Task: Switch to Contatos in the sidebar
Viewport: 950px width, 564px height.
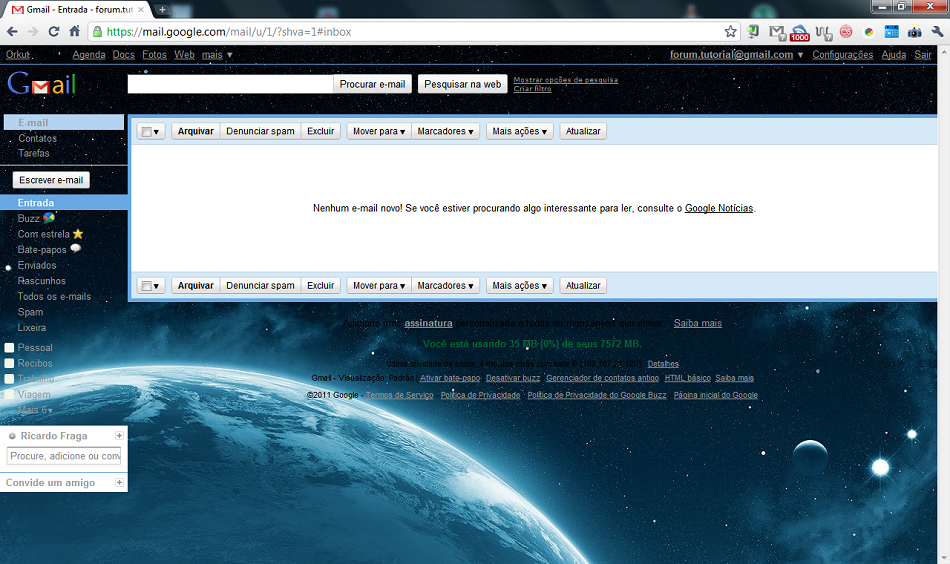Action: click(38, 138)
